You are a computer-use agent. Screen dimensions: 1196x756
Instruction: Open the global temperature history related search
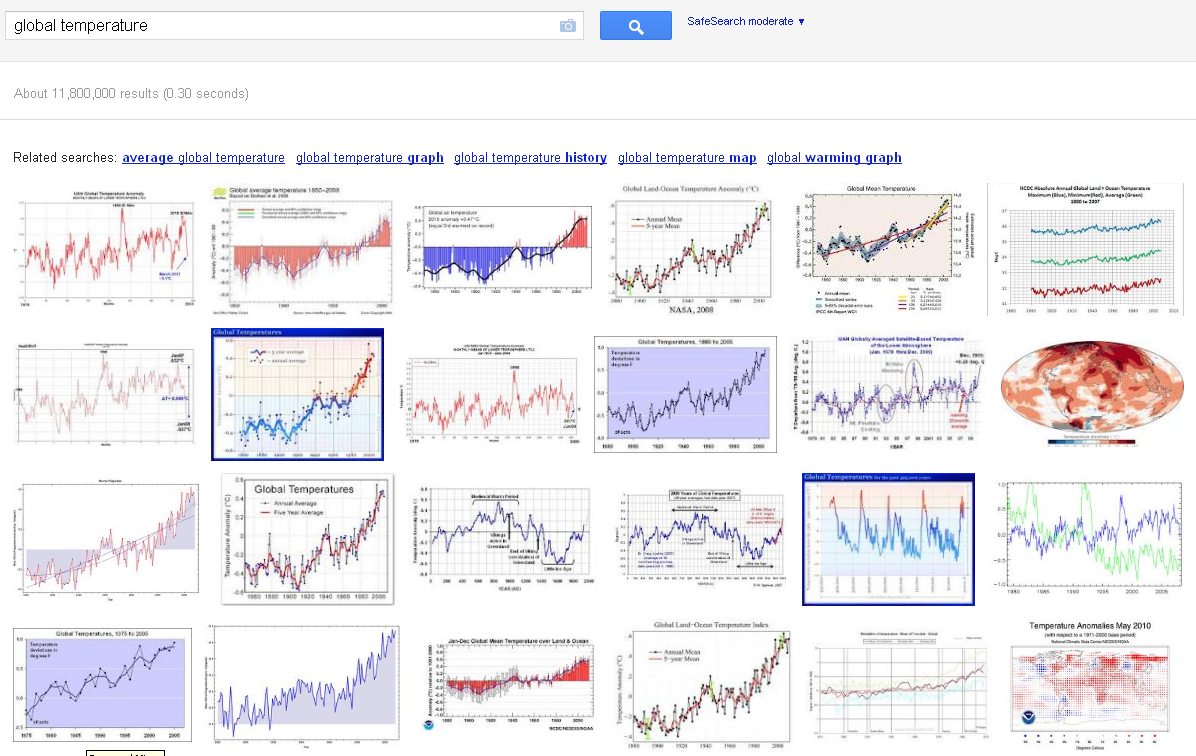point(530,158)
